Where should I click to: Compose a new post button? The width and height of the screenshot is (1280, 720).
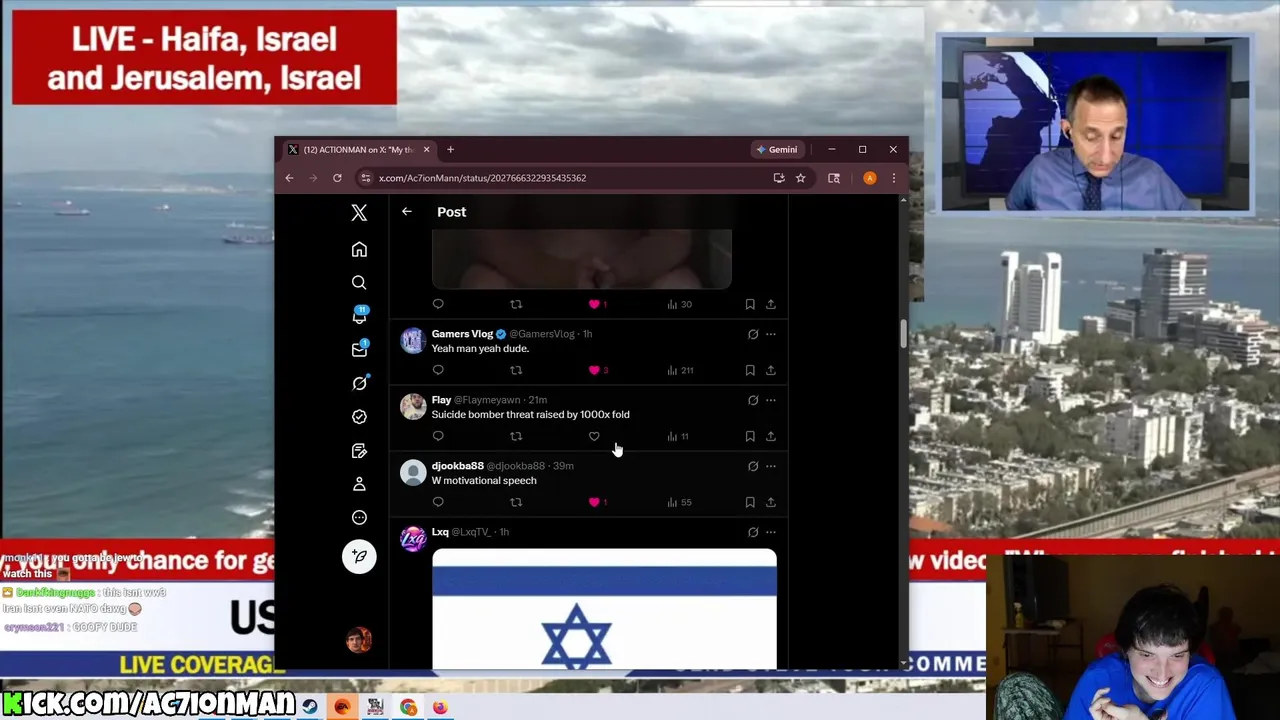click(359, 557)
